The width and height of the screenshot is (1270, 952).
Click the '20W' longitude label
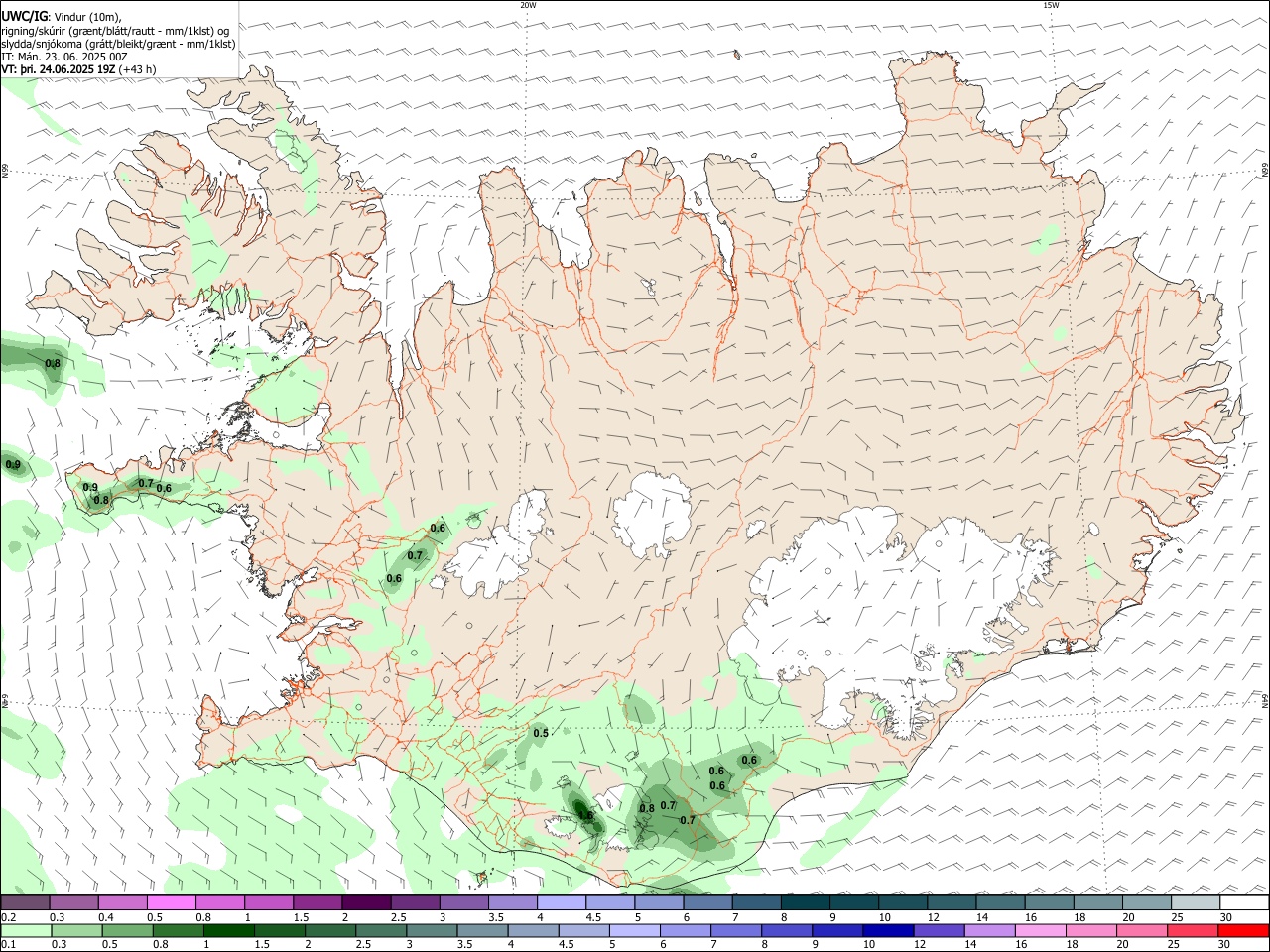[528, 5]
